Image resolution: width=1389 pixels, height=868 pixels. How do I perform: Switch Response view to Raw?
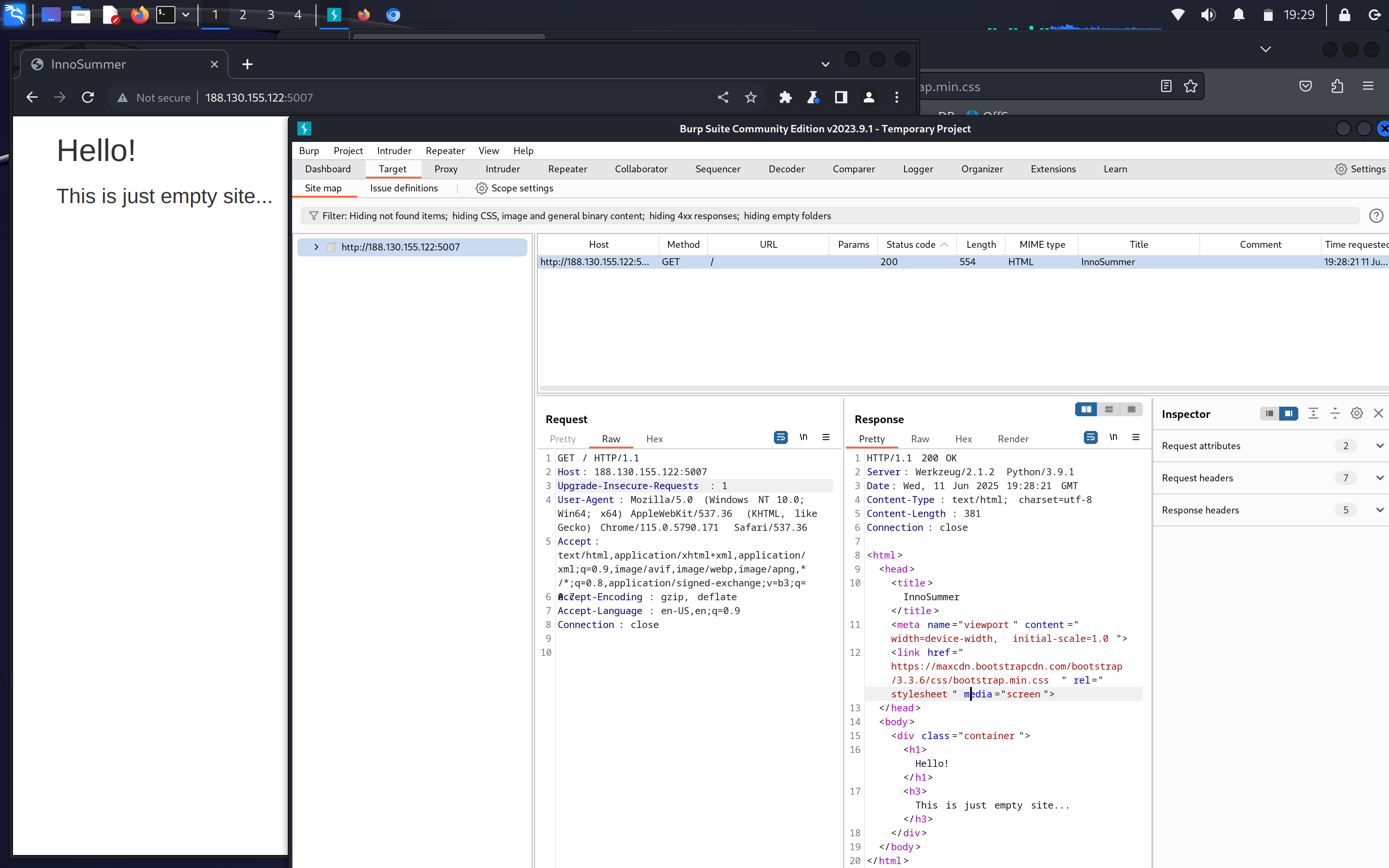(x=919, y=439)
